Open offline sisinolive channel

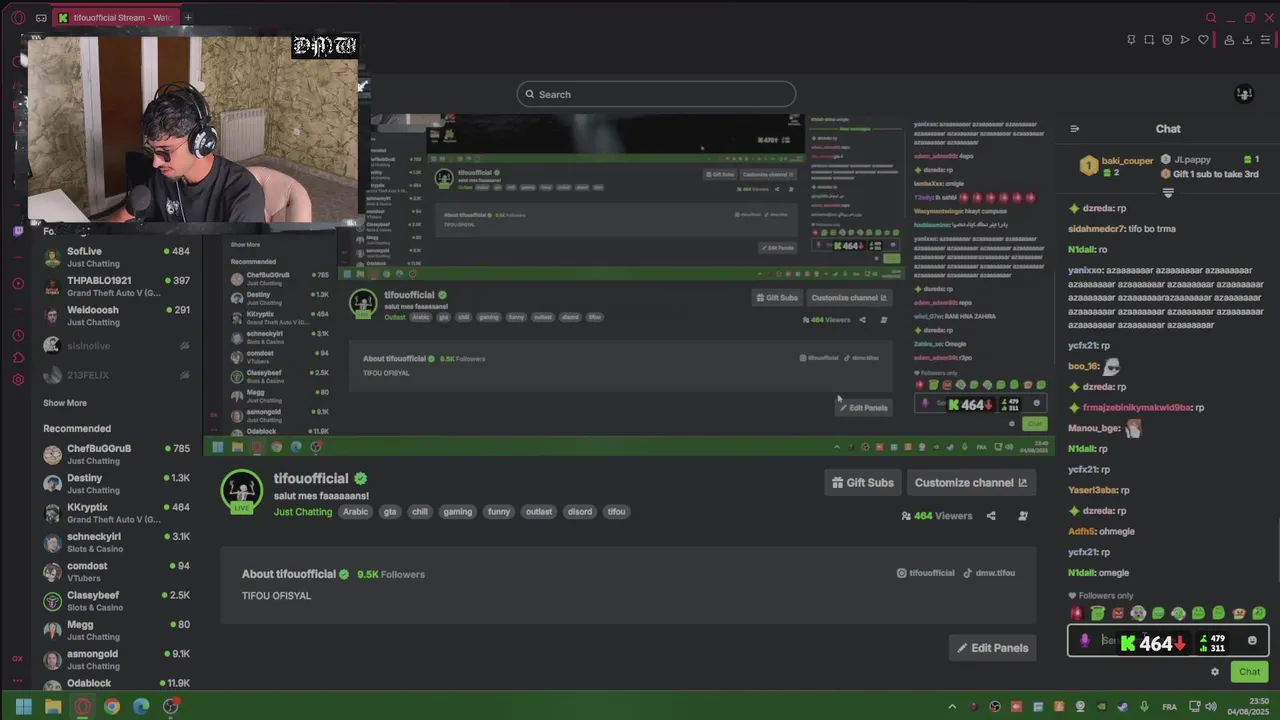116,345
